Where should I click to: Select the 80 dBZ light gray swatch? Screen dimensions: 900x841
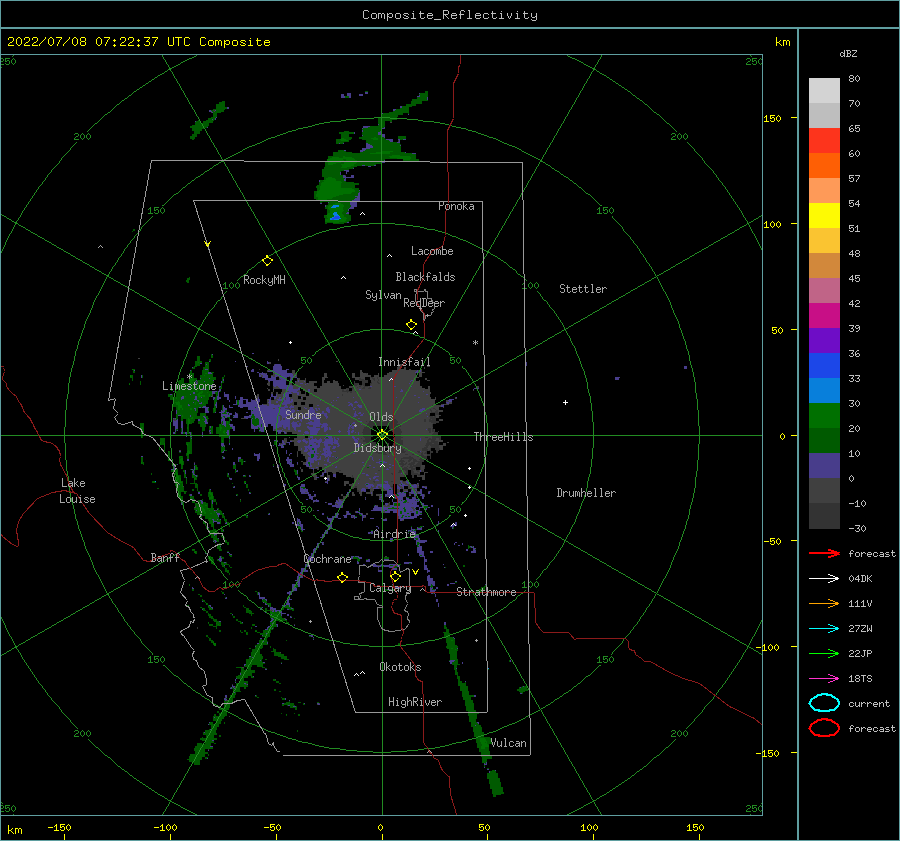tap(824, 91)
